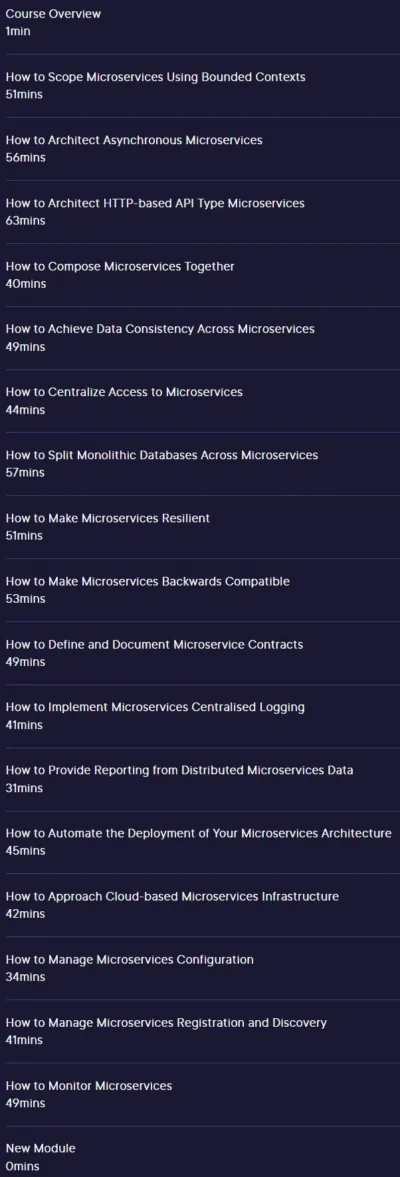Click the 0mins duration under New Module

coord(23,1166)
